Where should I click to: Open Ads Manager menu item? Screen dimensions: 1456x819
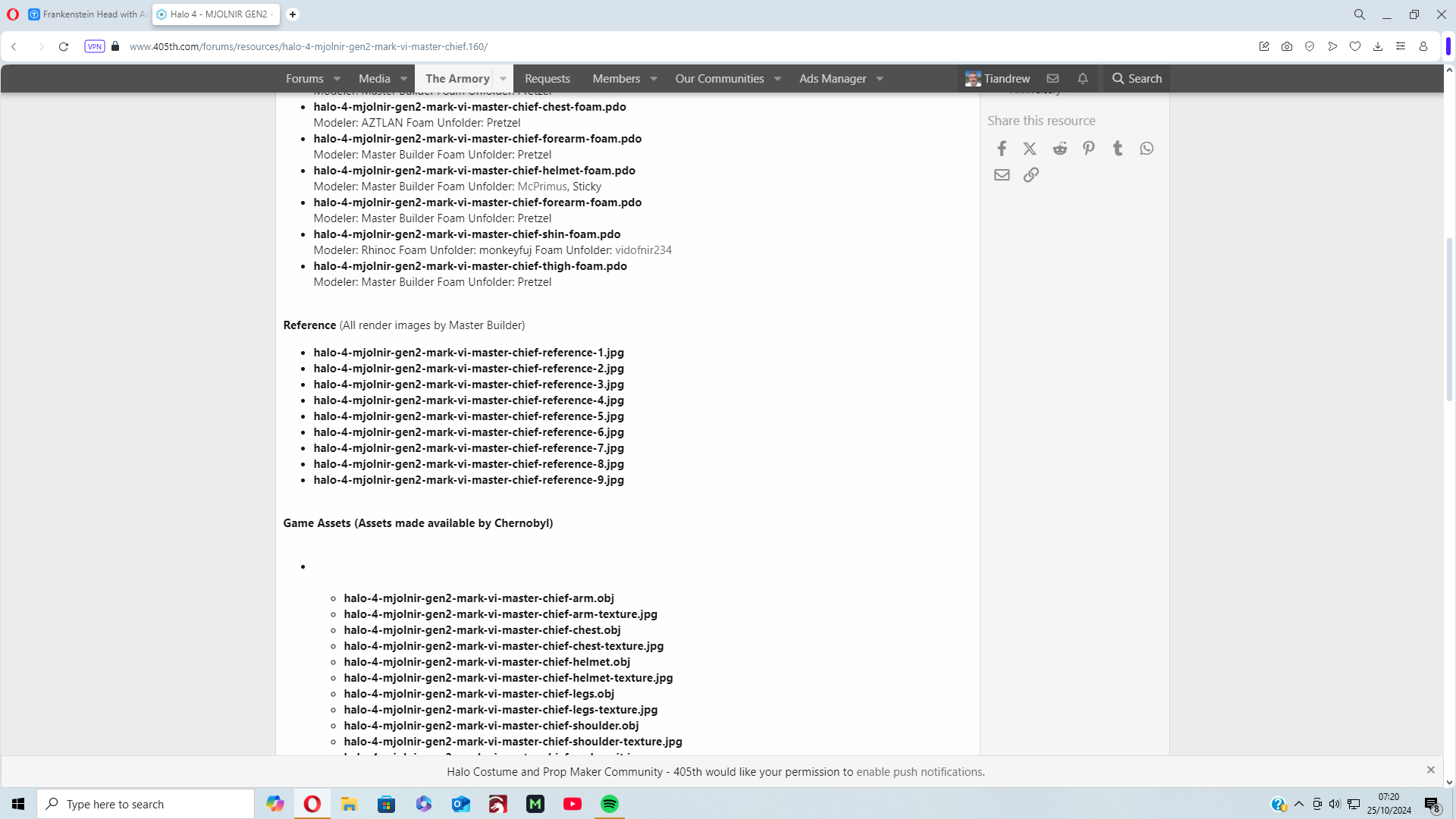[x=833, y=79]
